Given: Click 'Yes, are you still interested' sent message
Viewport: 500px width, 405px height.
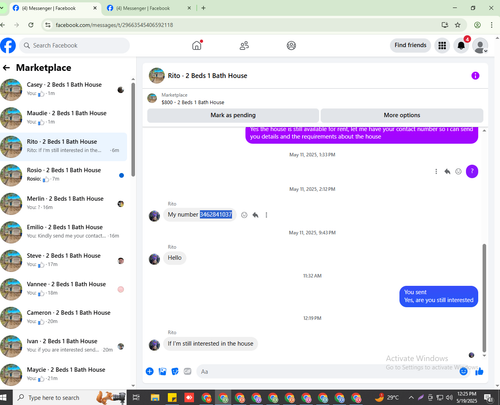Looking at the screenshot, I should [439, 296].
